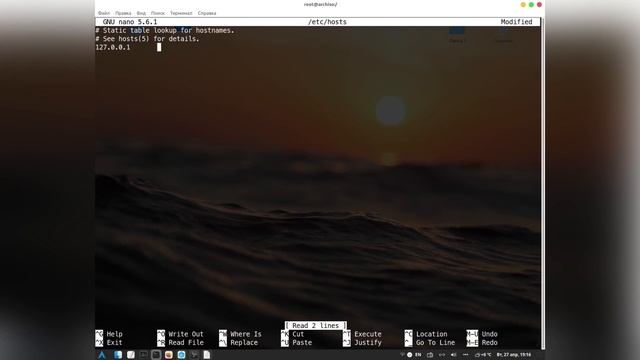Click the "^T Execute" shortcut label

(x=362, y=334)
